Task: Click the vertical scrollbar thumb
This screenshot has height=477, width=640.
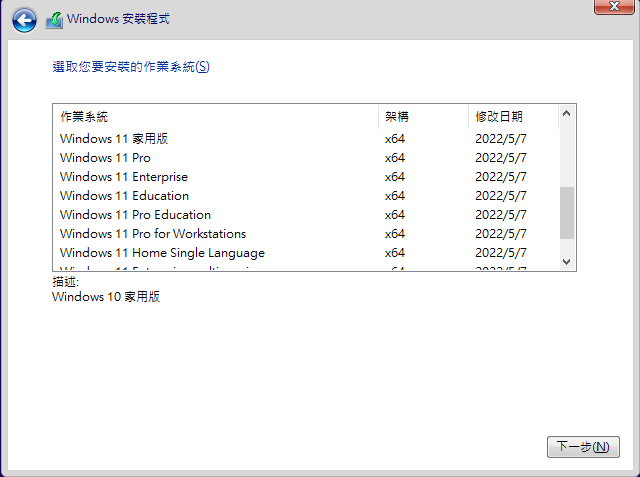Action: pos(567,213)
